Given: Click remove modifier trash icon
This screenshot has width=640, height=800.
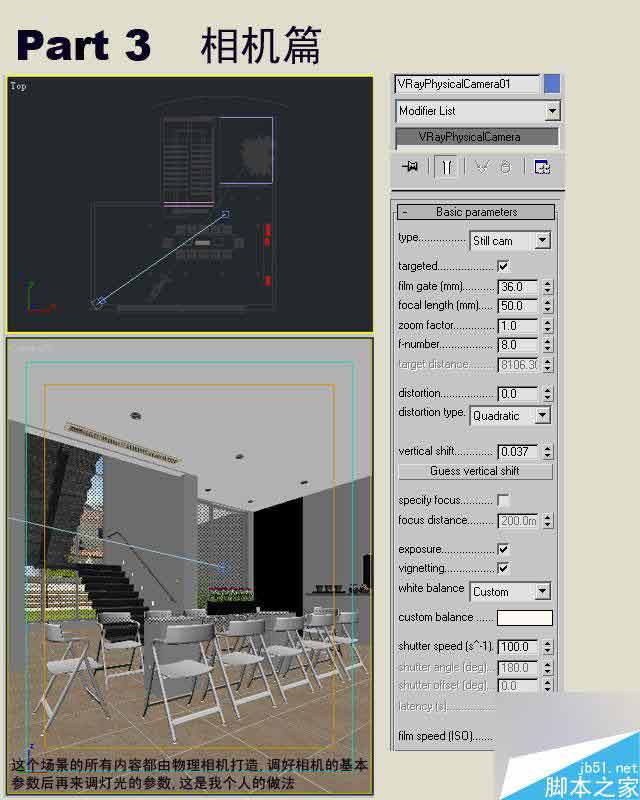Looking at the screenshot, I should (x=506, y=167).
